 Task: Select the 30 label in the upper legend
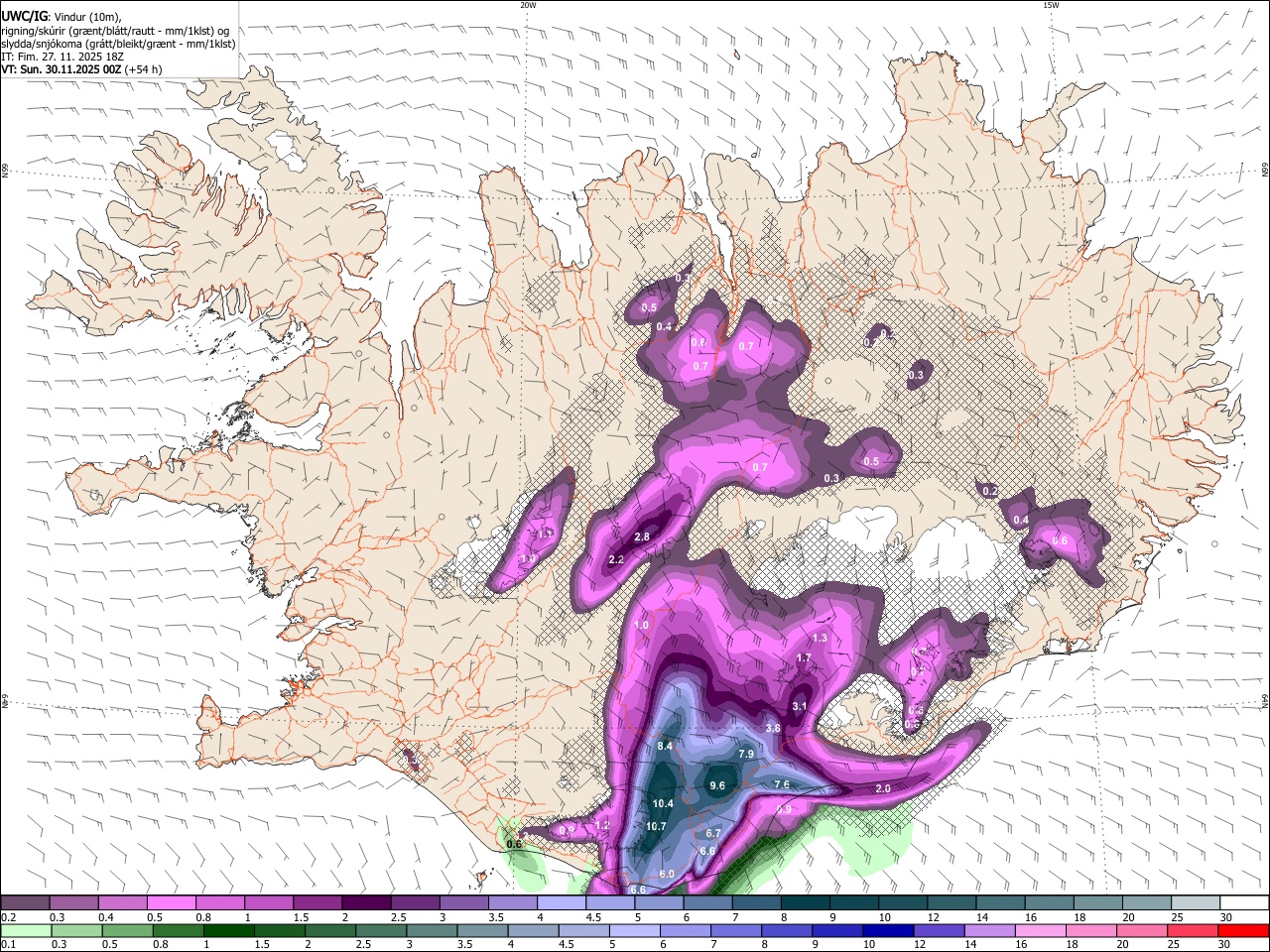coord(1226,917)
